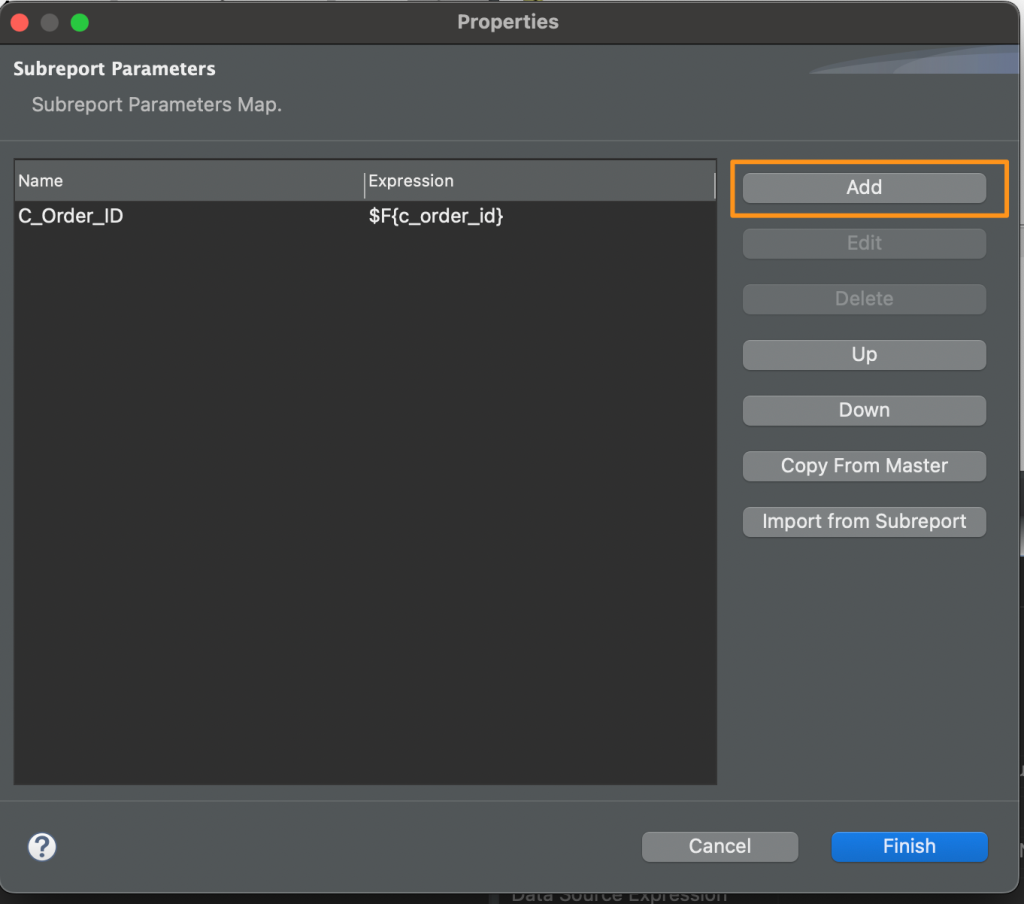Click the green zoom window button

tap(80, 23)
